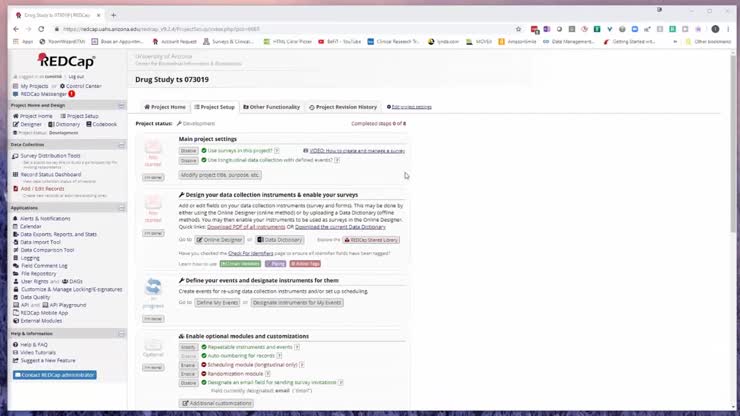Screen dimensions: 740x416
Task: Open Video Tutorials
Action: coord(38,353)
